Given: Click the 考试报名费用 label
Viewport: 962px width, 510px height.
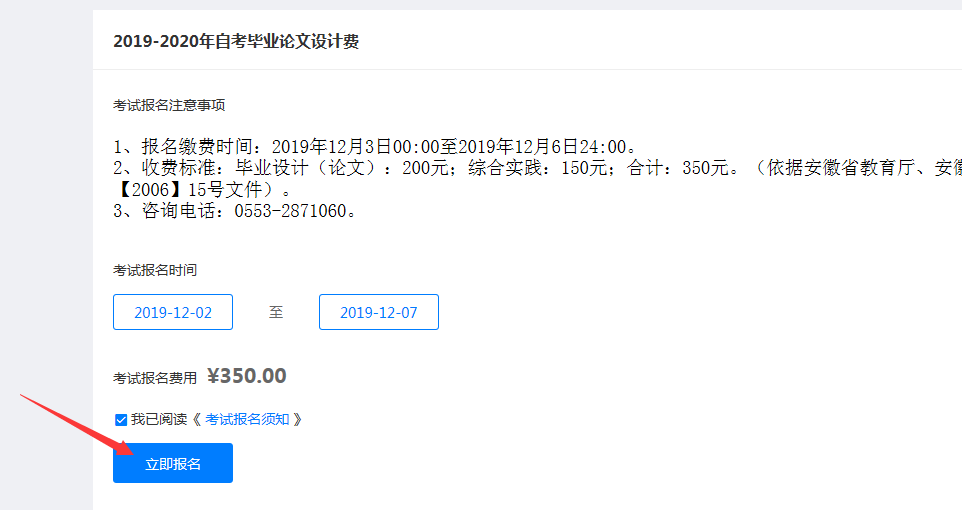Looking at the screenshot, I should point(155,378).
